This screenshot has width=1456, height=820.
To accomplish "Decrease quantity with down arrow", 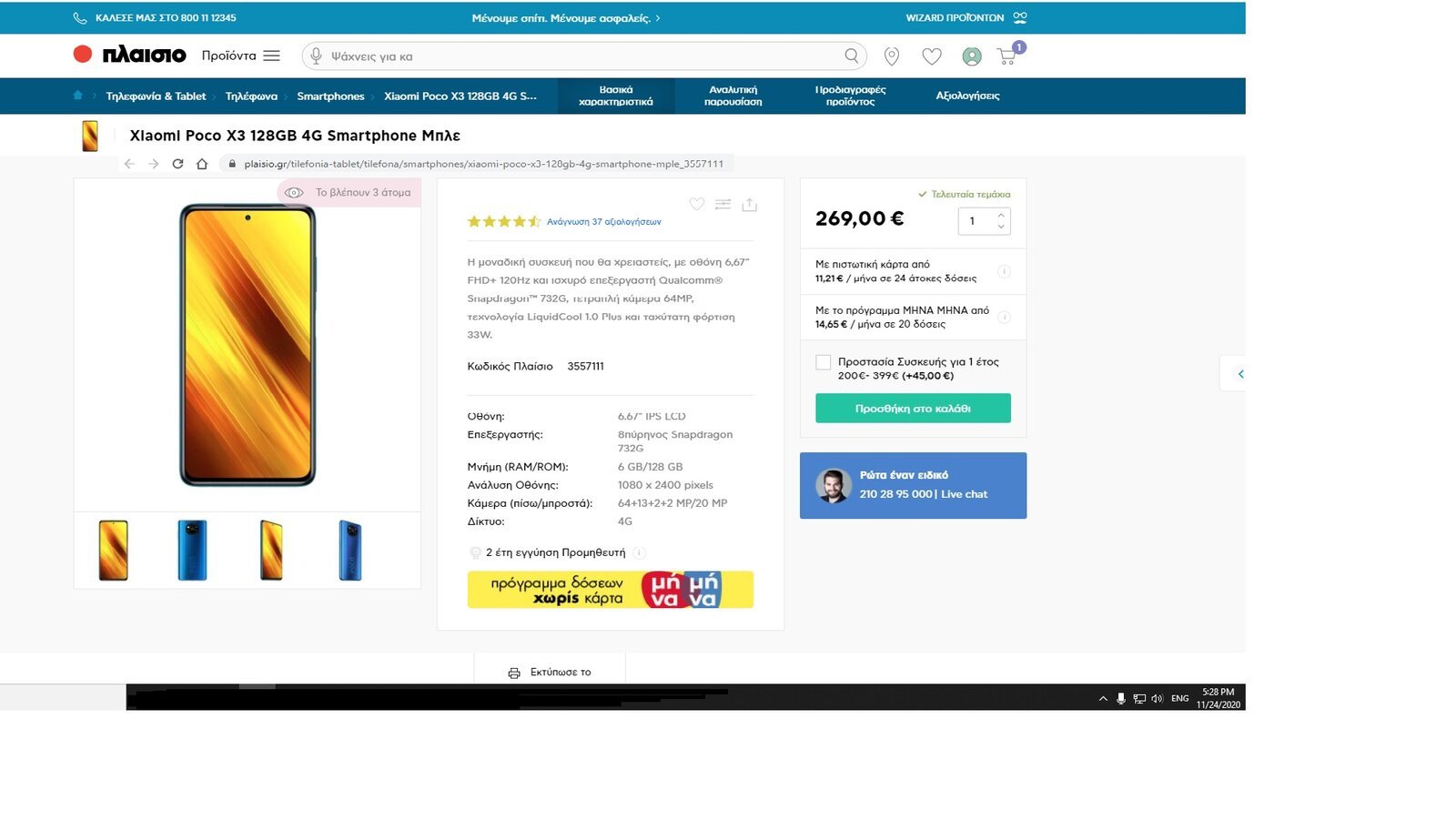I will 1001,227.
